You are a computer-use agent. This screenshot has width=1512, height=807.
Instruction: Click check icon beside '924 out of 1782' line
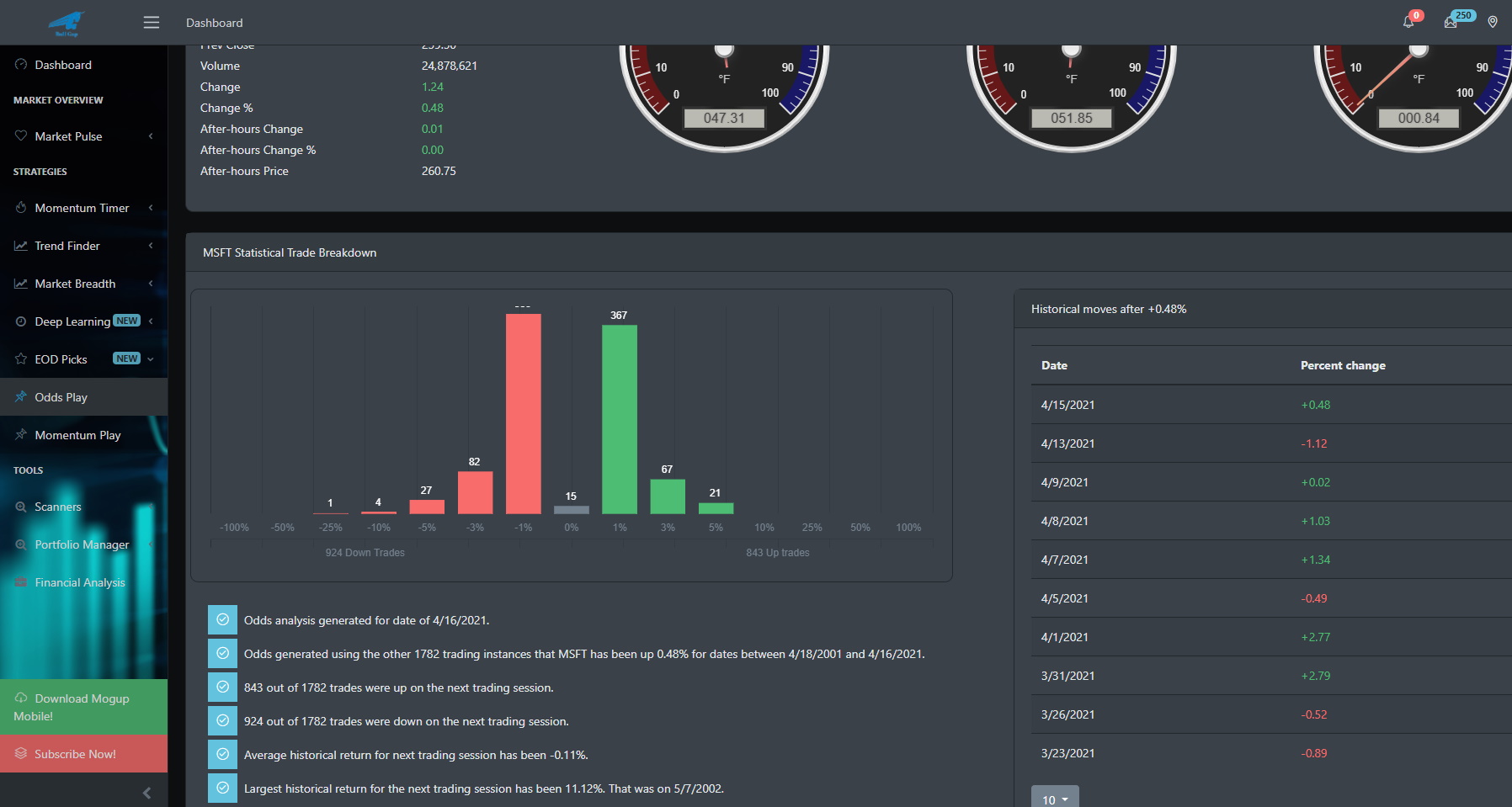(222, 720)
